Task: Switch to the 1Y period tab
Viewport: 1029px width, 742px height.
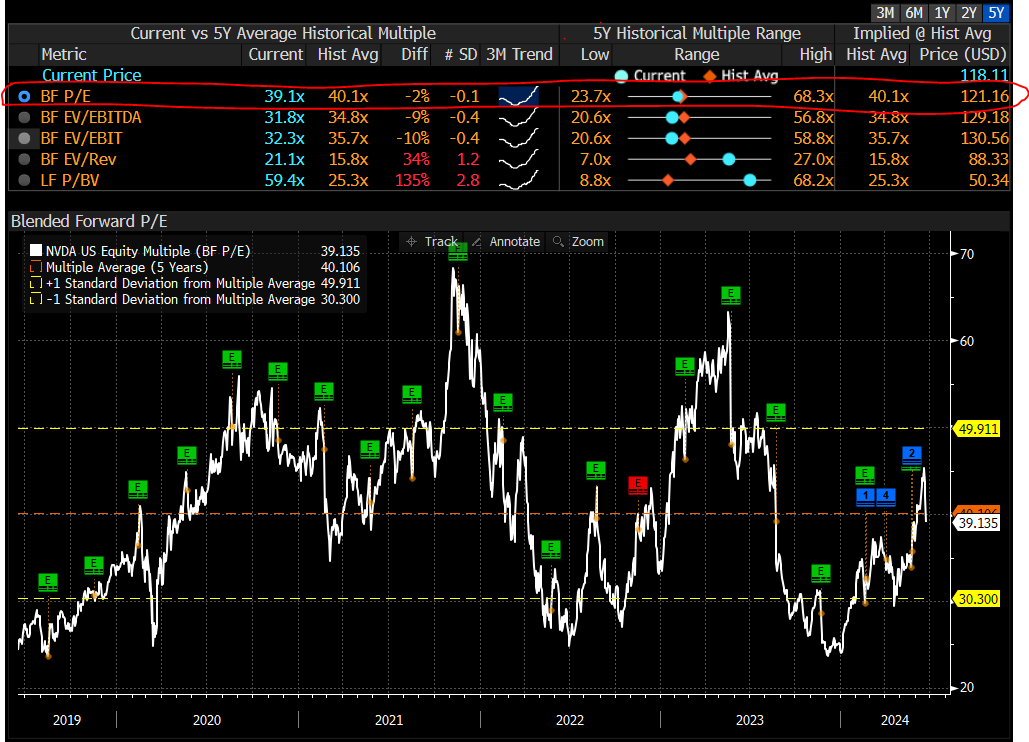Action: coord(941,12)
